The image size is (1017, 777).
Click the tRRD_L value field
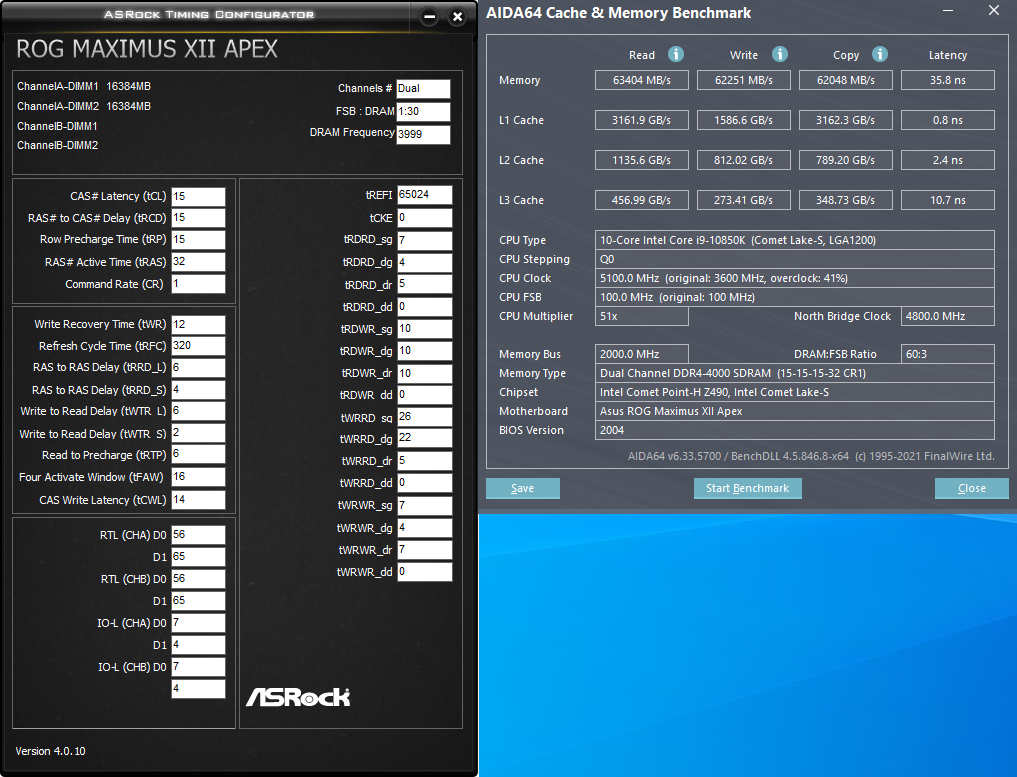198,368
